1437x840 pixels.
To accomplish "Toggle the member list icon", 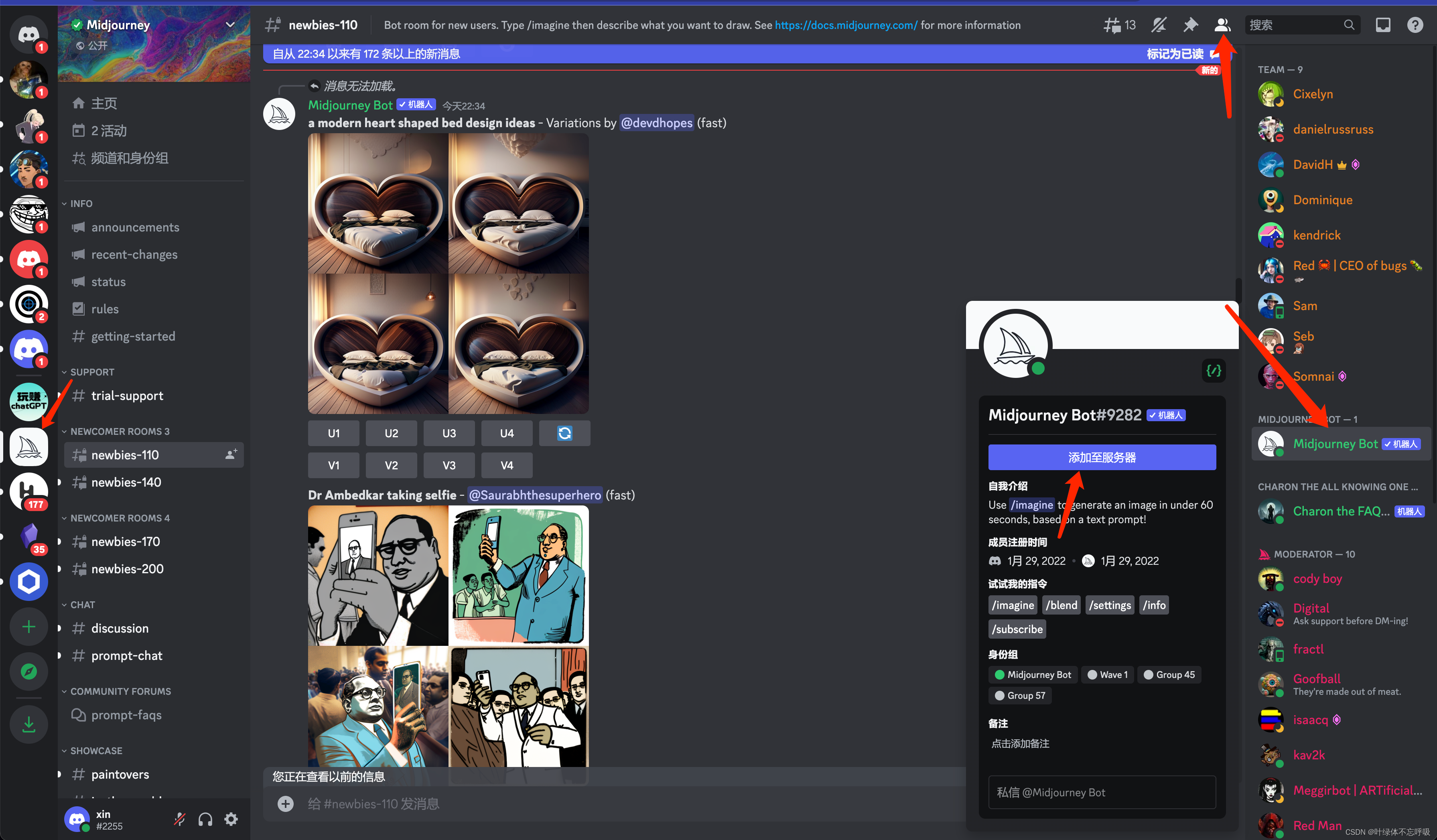I will click(1222, 25).
